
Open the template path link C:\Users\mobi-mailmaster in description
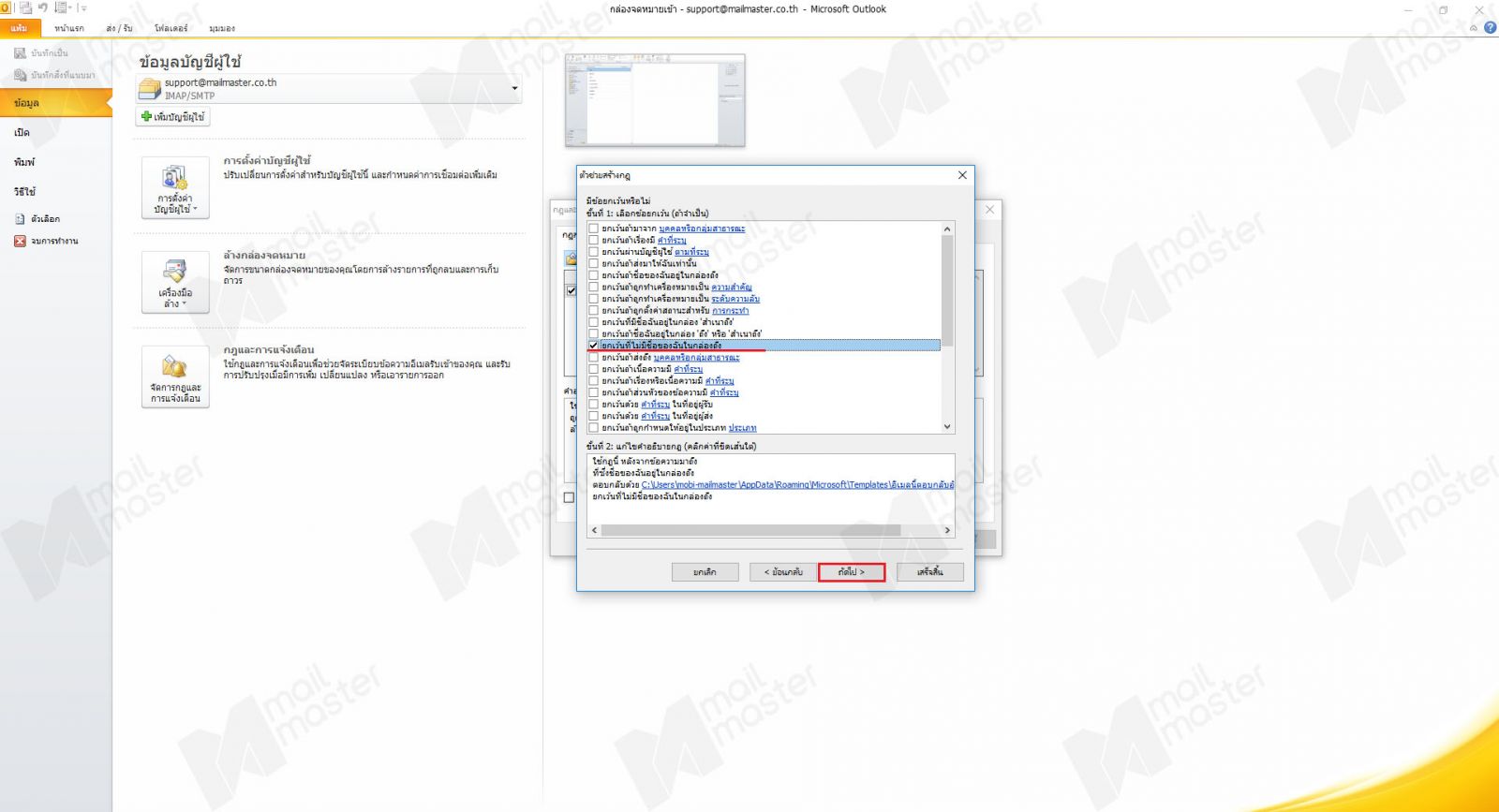(798, 485)
